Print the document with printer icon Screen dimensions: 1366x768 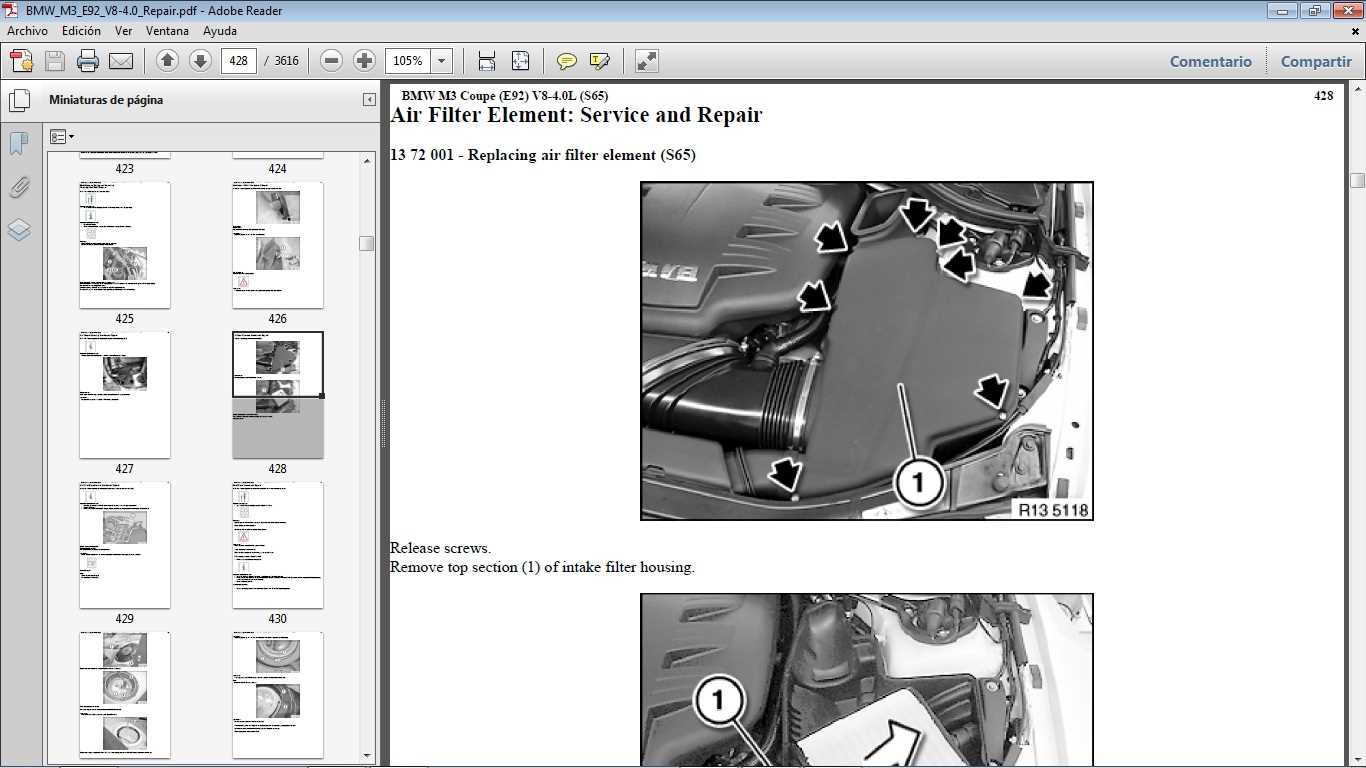(x=88, y=61)
